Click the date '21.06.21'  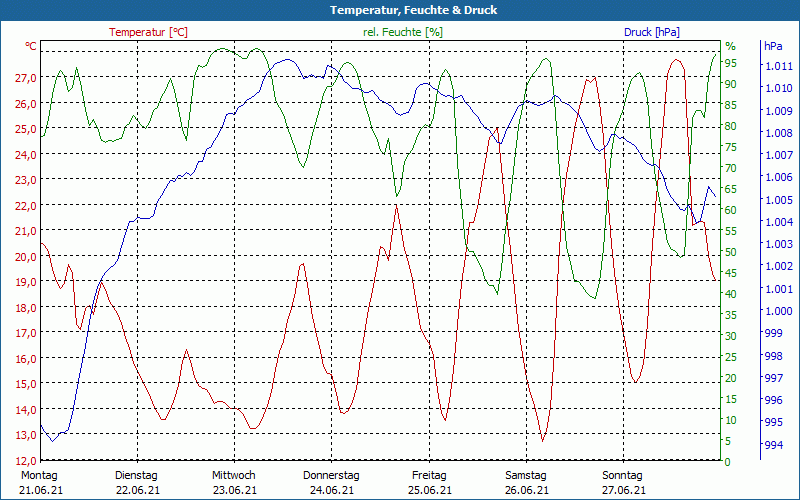point(41,490)
